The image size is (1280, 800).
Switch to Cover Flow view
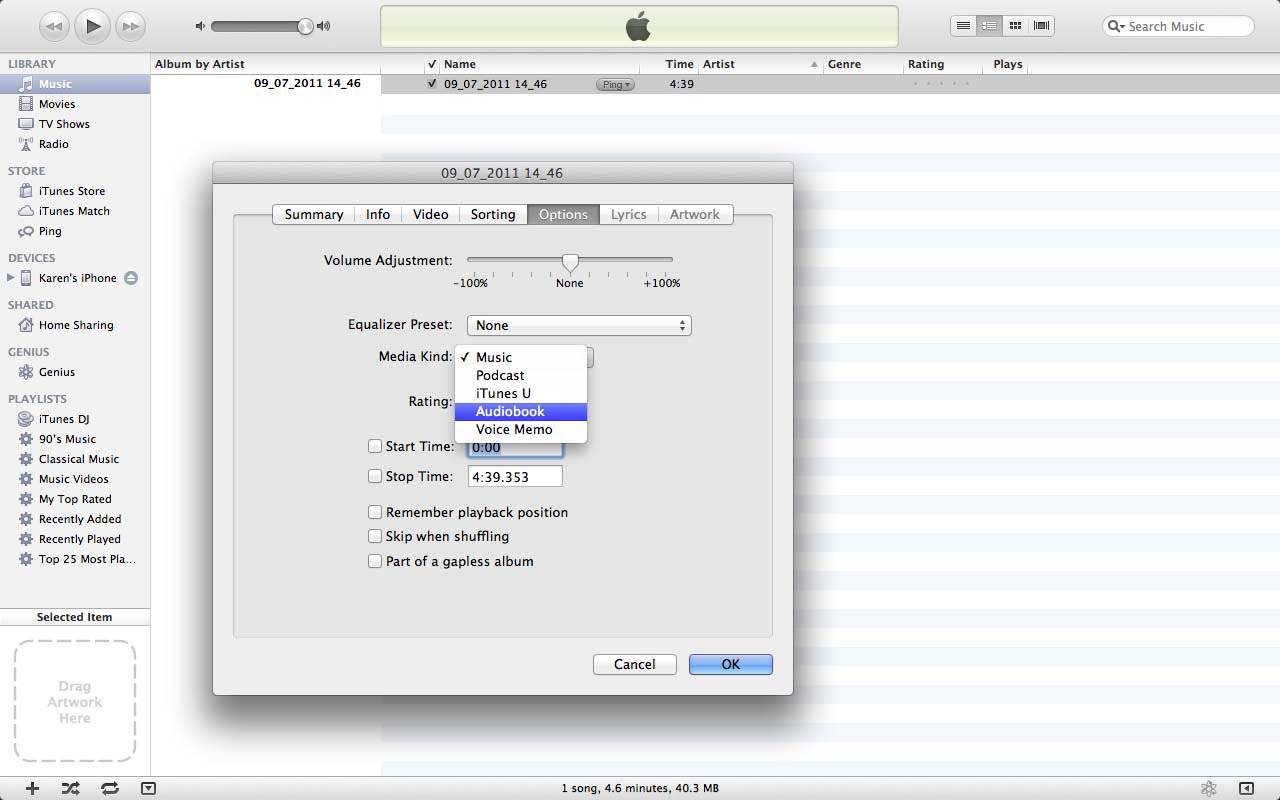(x=1041, y=26)
